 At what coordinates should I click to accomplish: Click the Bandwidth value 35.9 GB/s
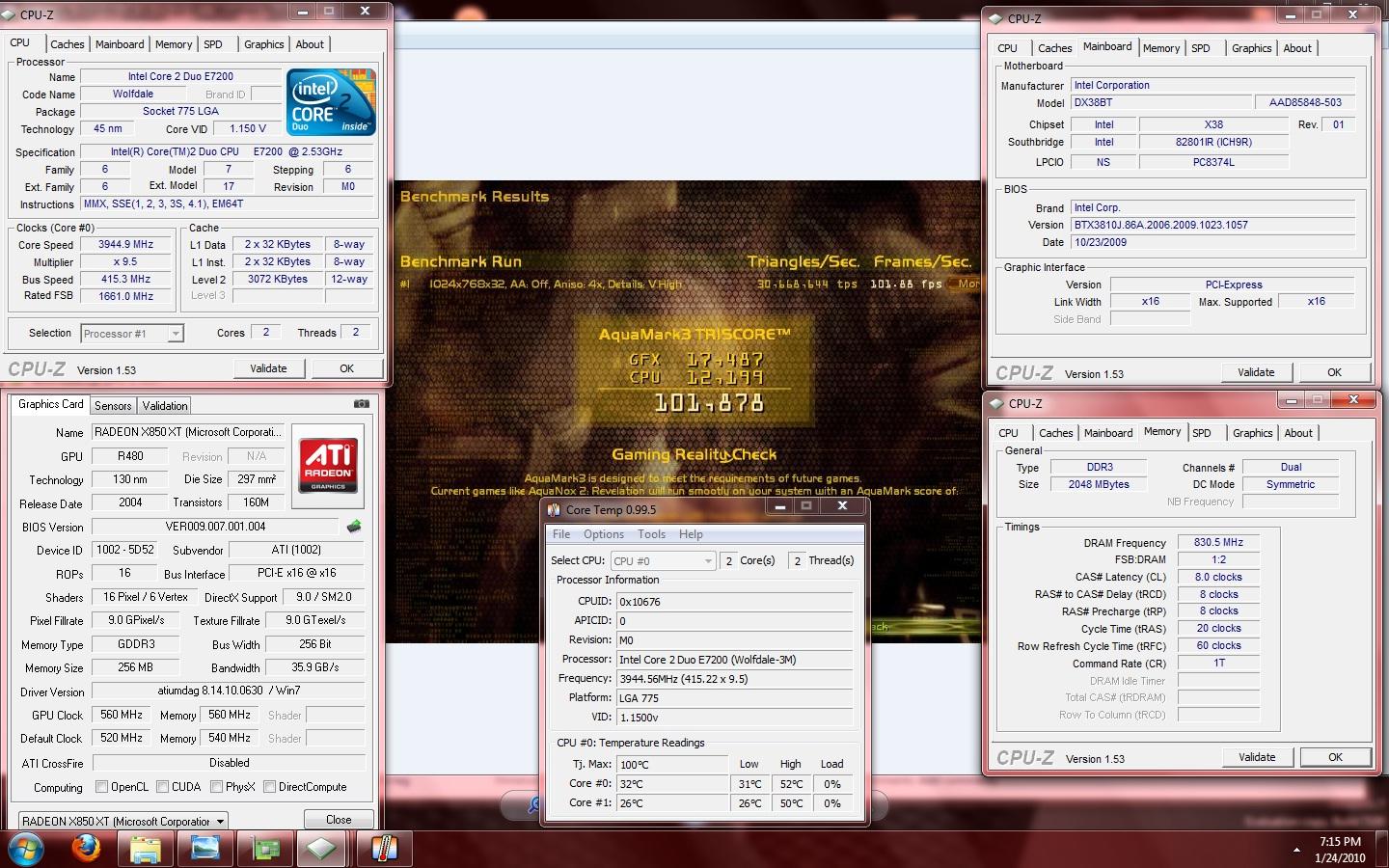[314, 667]
